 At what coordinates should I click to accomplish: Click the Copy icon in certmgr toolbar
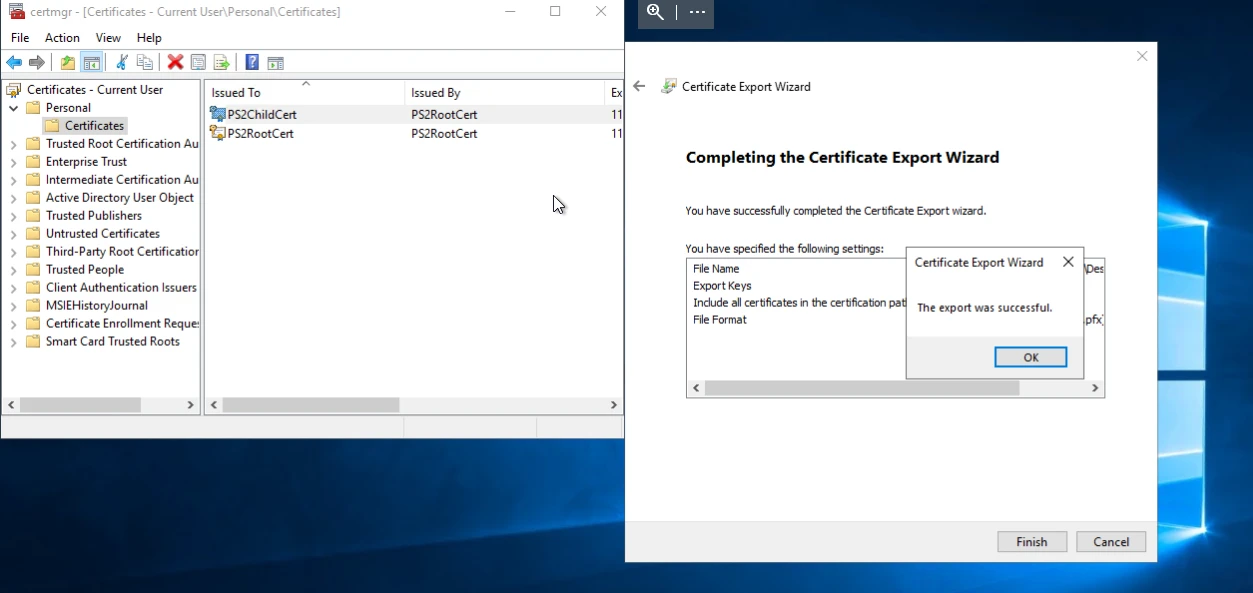[x=145, y=62]
